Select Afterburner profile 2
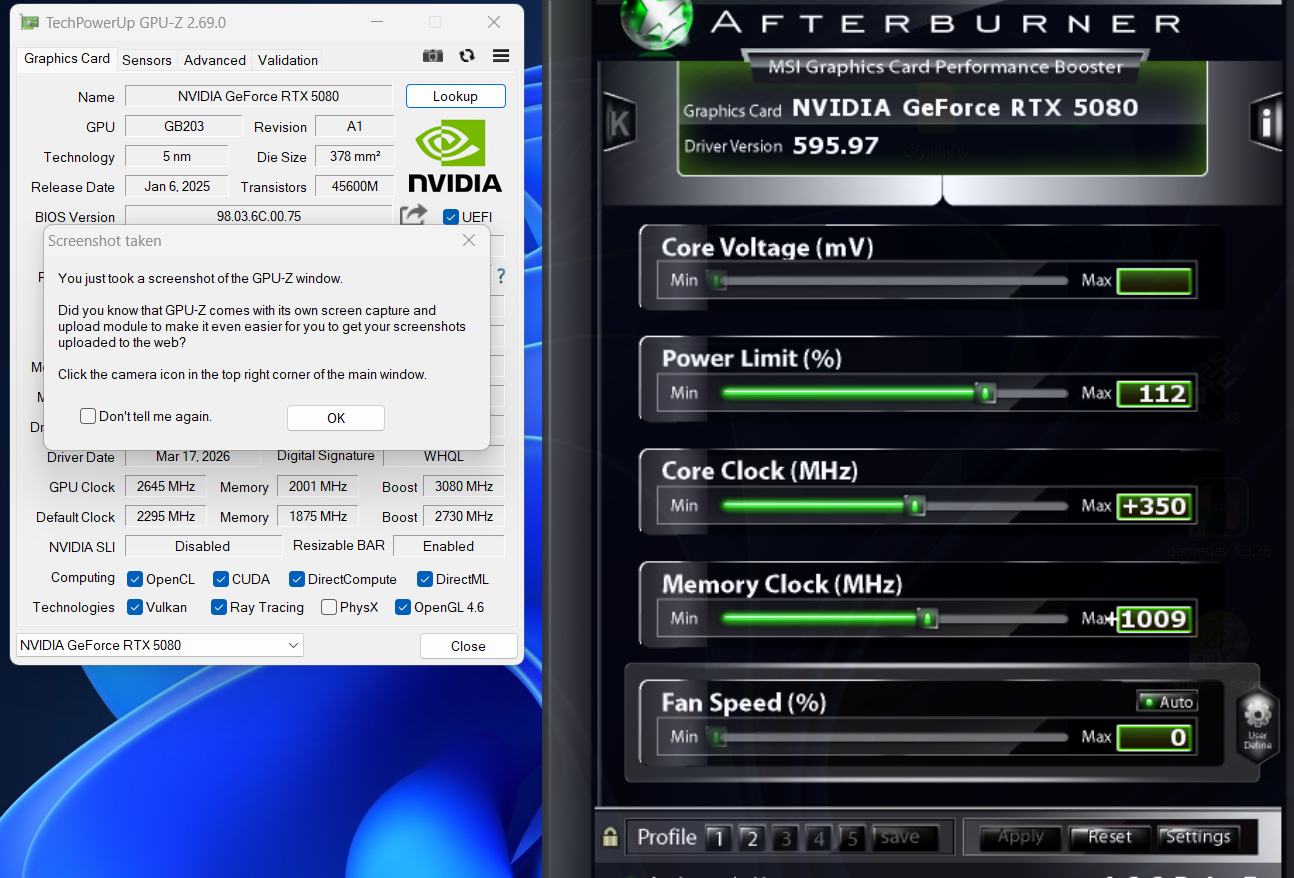 pyautogui.click(x=752, y=838)
